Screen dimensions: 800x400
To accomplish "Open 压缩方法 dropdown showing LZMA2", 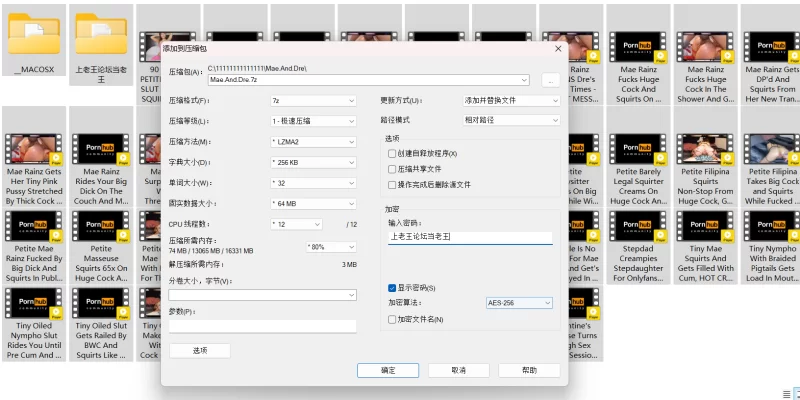I will 313,142.
